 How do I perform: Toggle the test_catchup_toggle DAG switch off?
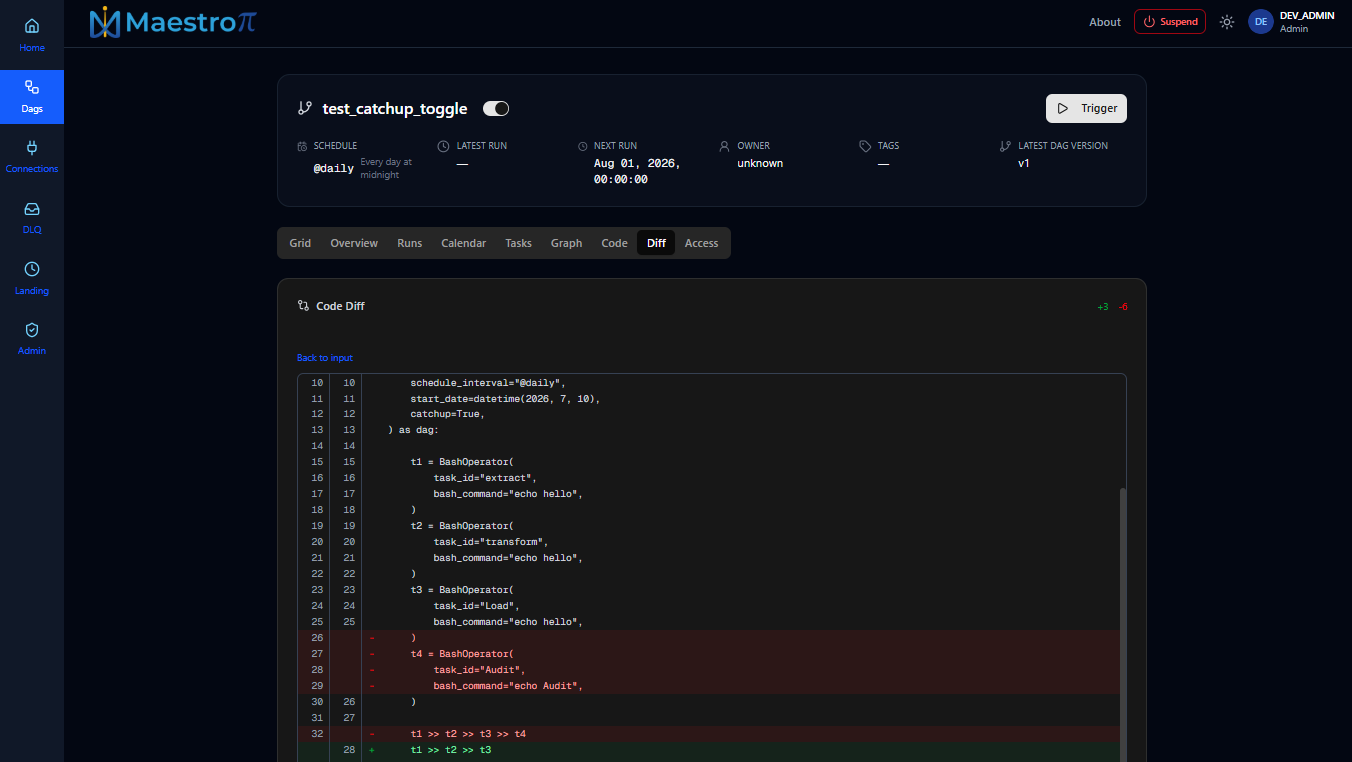pos(496,108)
